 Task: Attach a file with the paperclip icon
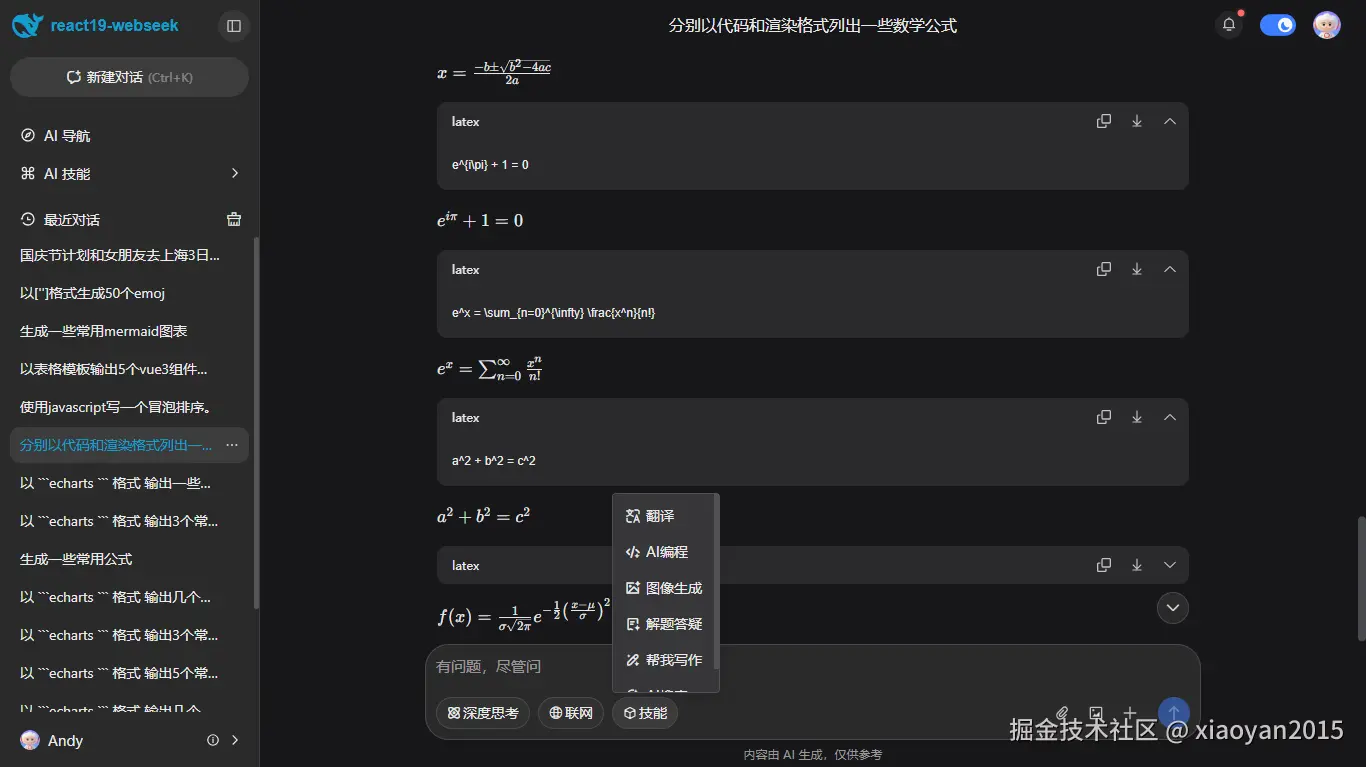[1063, 713]
